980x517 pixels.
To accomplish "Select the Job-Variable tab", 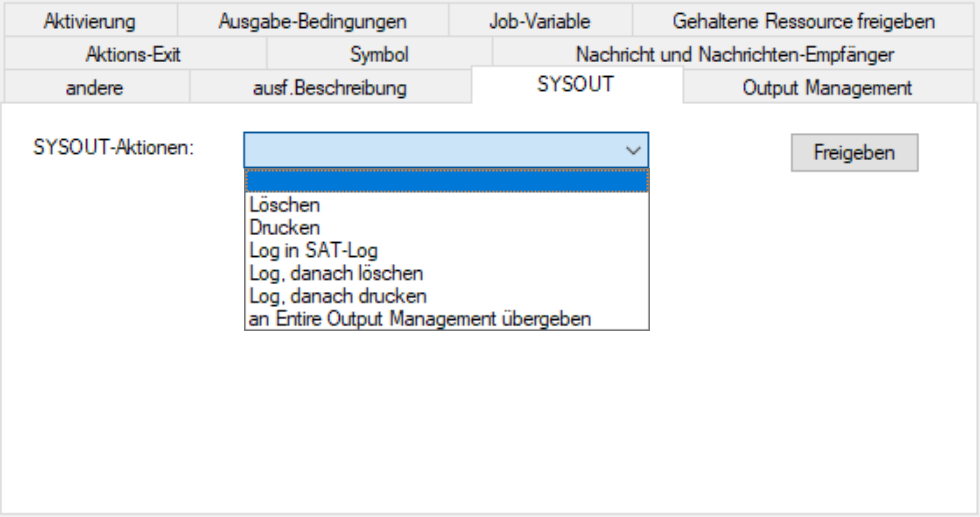I will tap(540, 20).
